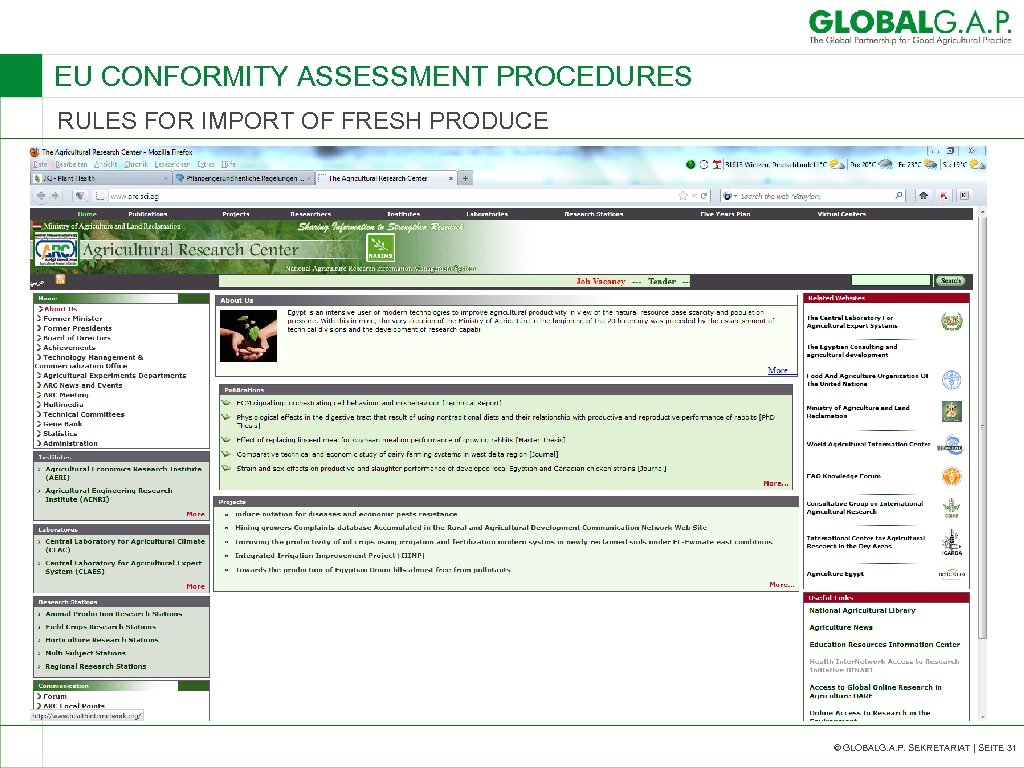Viewport: 1024px width, 768px height.
Task: Click the ARC logo in the banner
Action: pos(56,250)
